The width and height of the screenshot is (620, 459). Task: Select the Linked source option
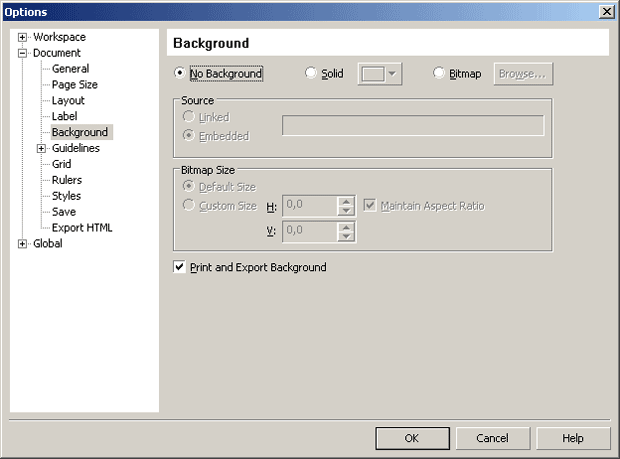coord(189,117)
